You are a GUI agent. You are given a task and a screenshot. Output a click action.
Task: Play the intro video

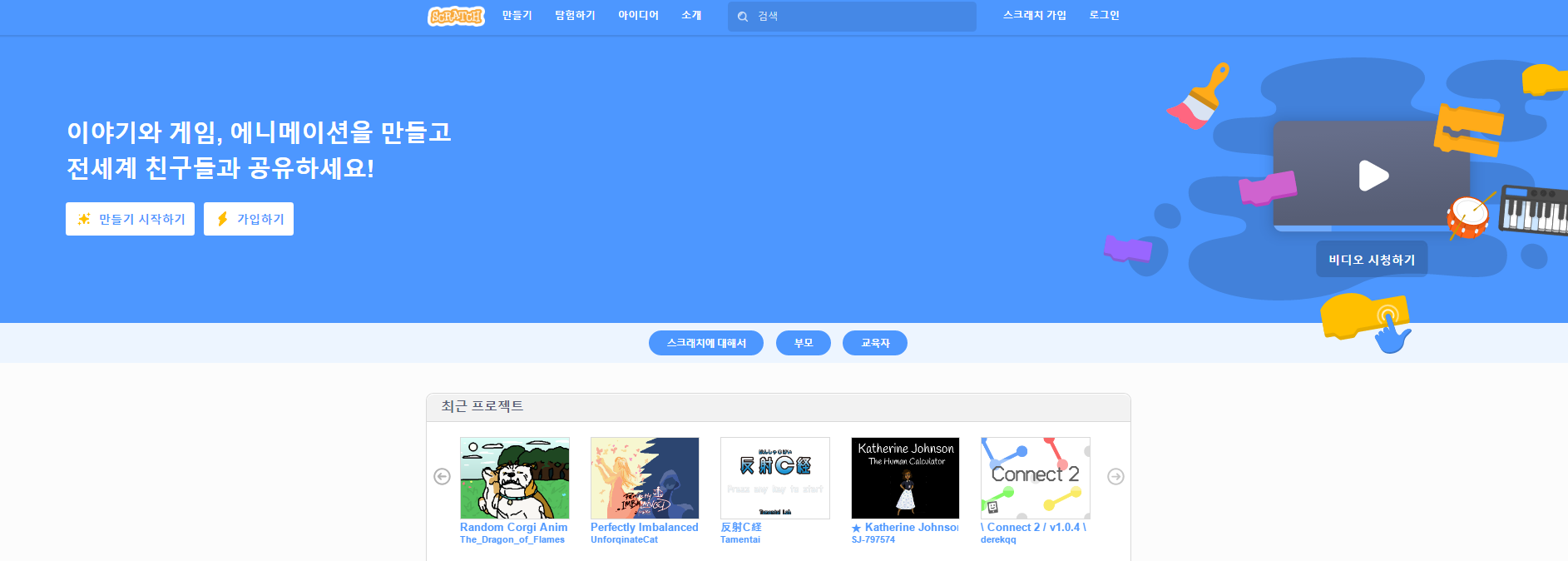[x=1373, y=176]
